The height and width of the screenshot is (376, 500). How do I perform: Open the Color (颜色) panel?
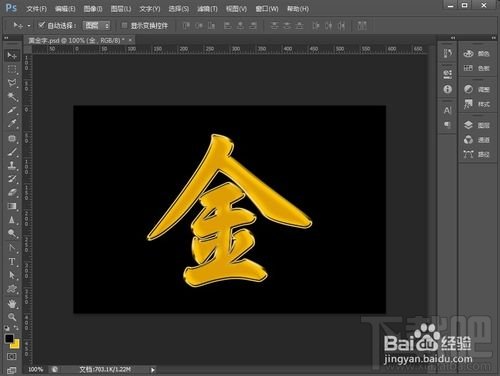pos(477,53)
